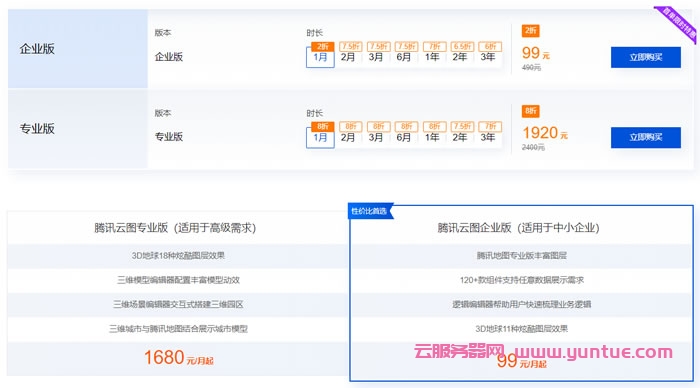The height and width of the screenshot is (388, 700).
Task: Click 三维城市与腾讯地图结合展示城市模型 feature row
Action: [178, 329]
